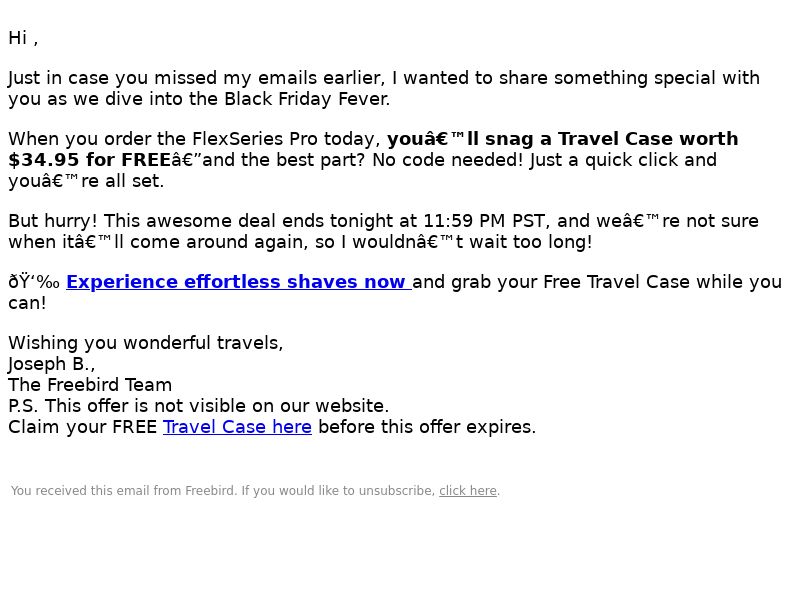The image size is (800, 600).
Task: Click the 'before this offer expires.' text
Action: click(427, 427)
